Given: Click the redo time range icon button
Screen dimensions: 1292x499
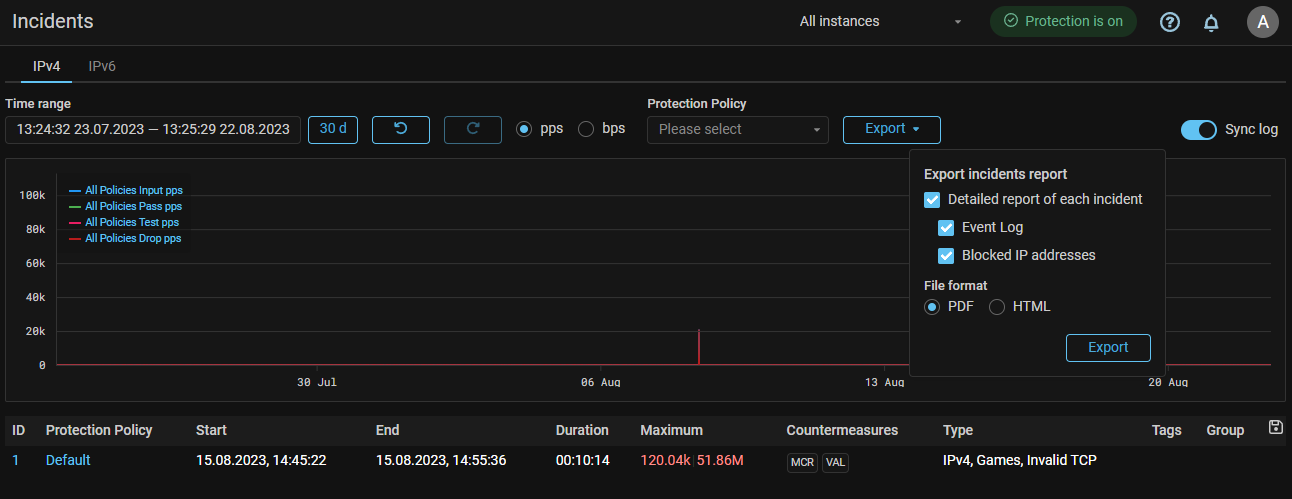Looking at the screenshot, I should 473,129.
